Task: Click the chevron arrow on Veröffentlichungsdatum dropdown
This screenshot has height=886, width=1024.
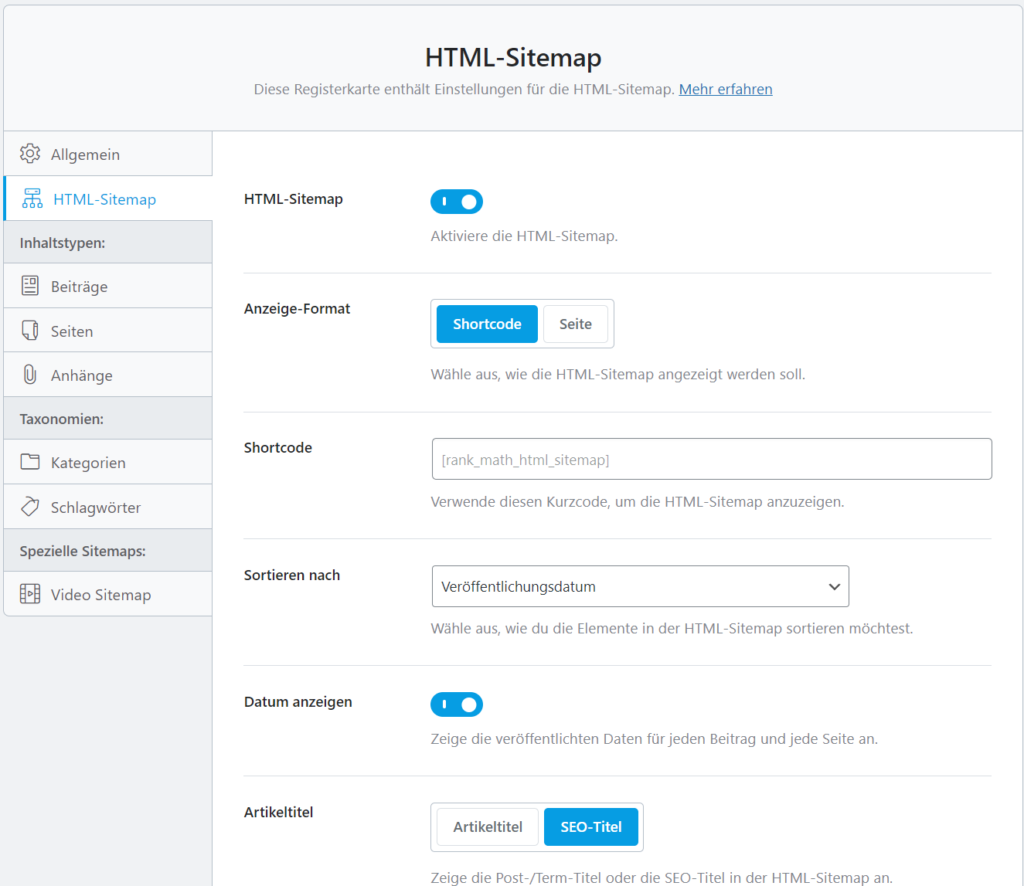Action: (834, 587)
